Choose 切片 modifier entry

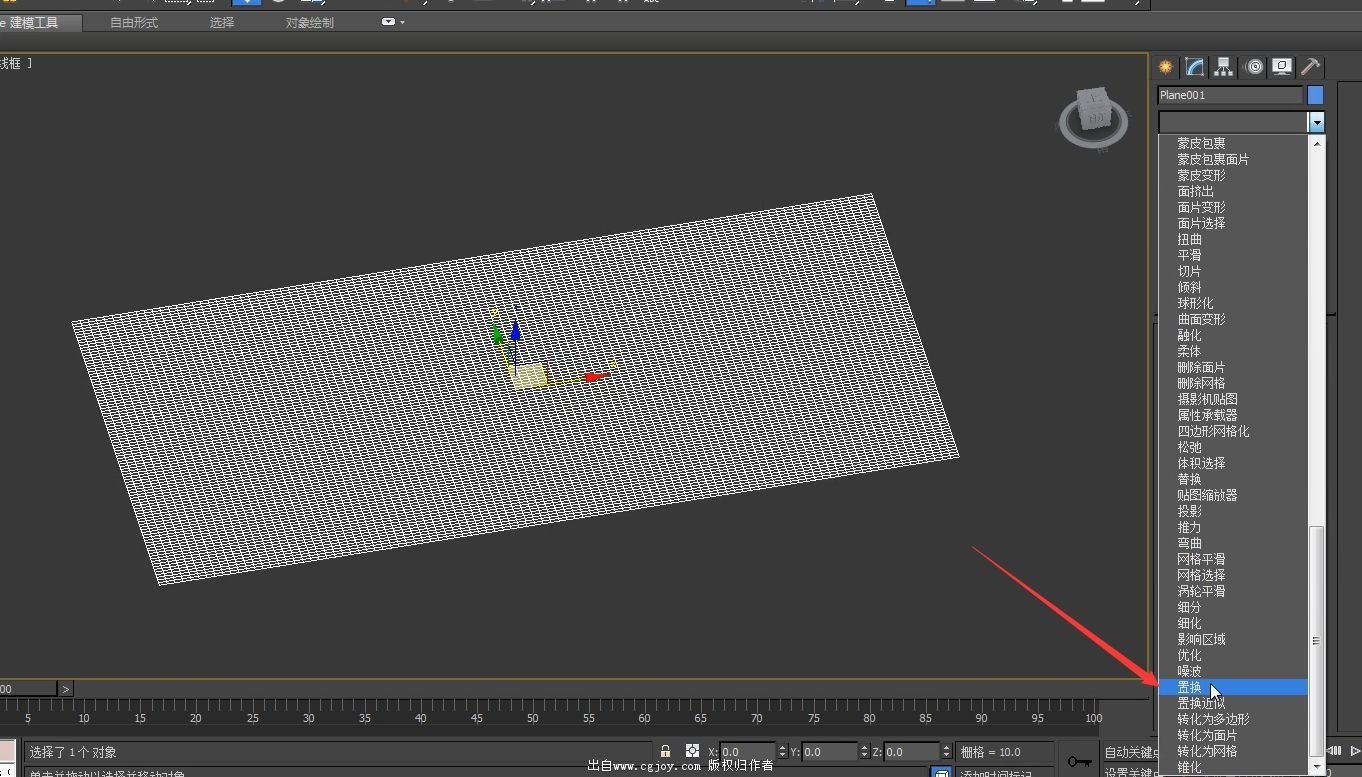1234,271
